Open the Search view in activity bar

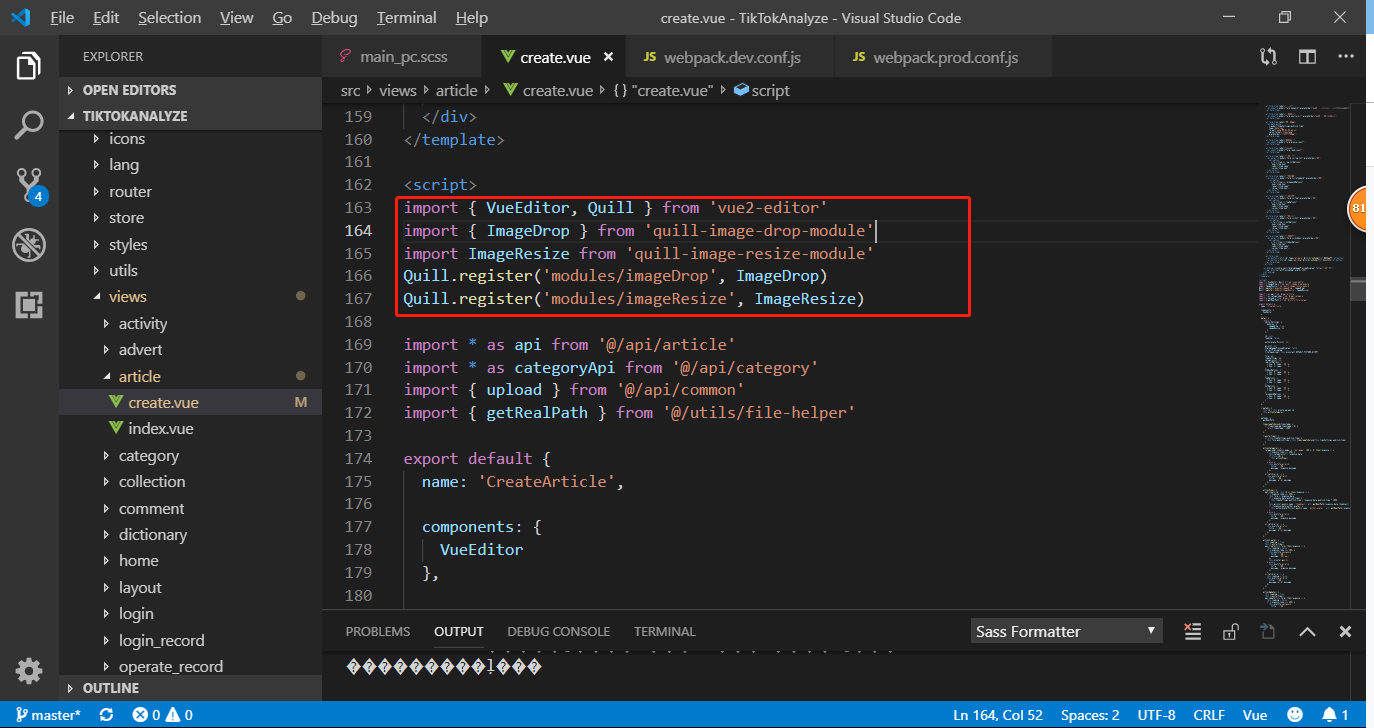tap(29, 126)
